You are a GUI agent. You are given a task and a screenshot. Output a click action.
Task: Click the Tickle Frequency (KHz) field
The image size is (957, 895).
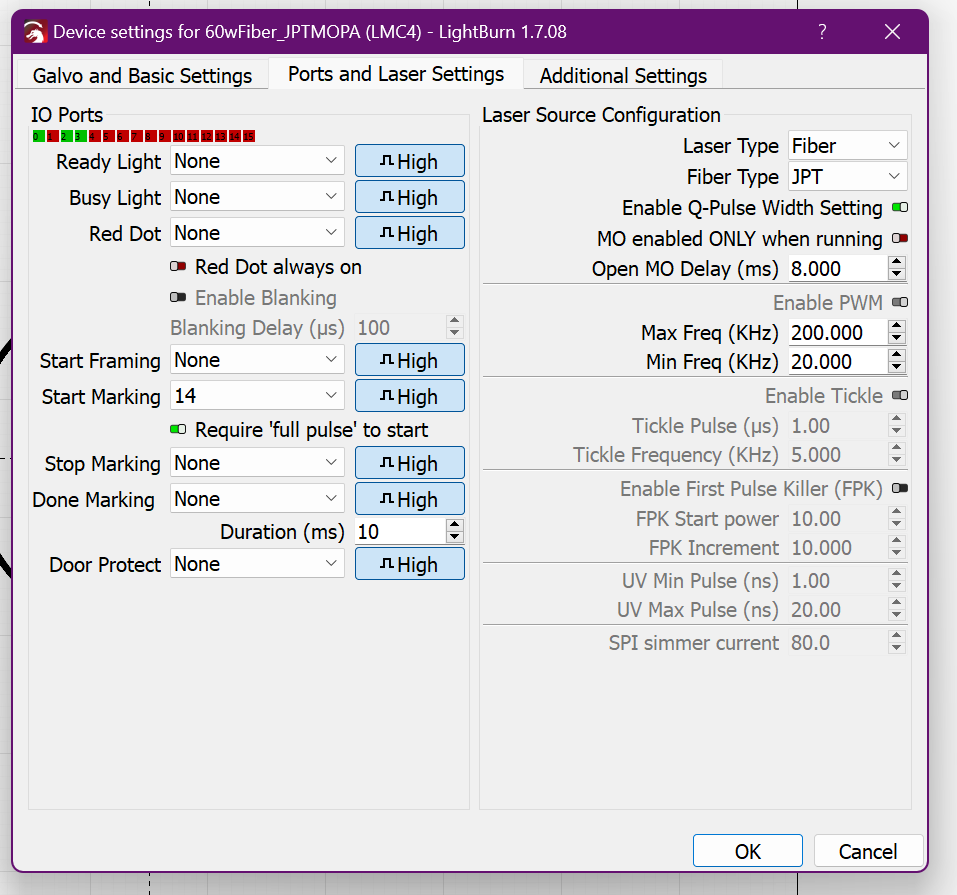(839, 455)
